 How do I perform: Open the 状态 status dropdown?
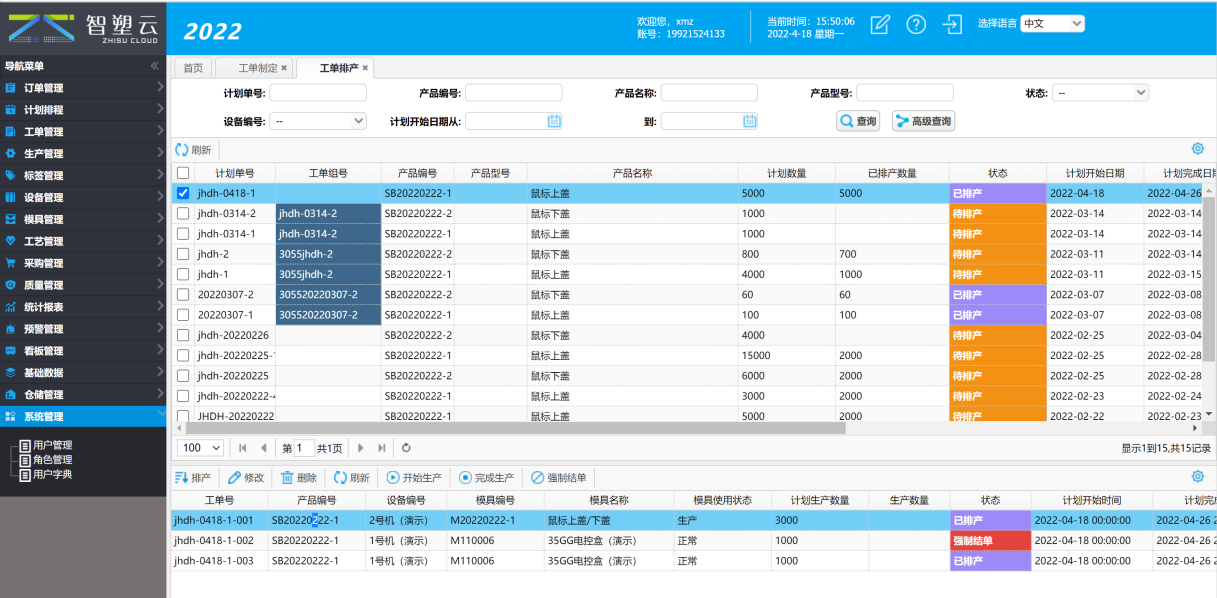1101,92
